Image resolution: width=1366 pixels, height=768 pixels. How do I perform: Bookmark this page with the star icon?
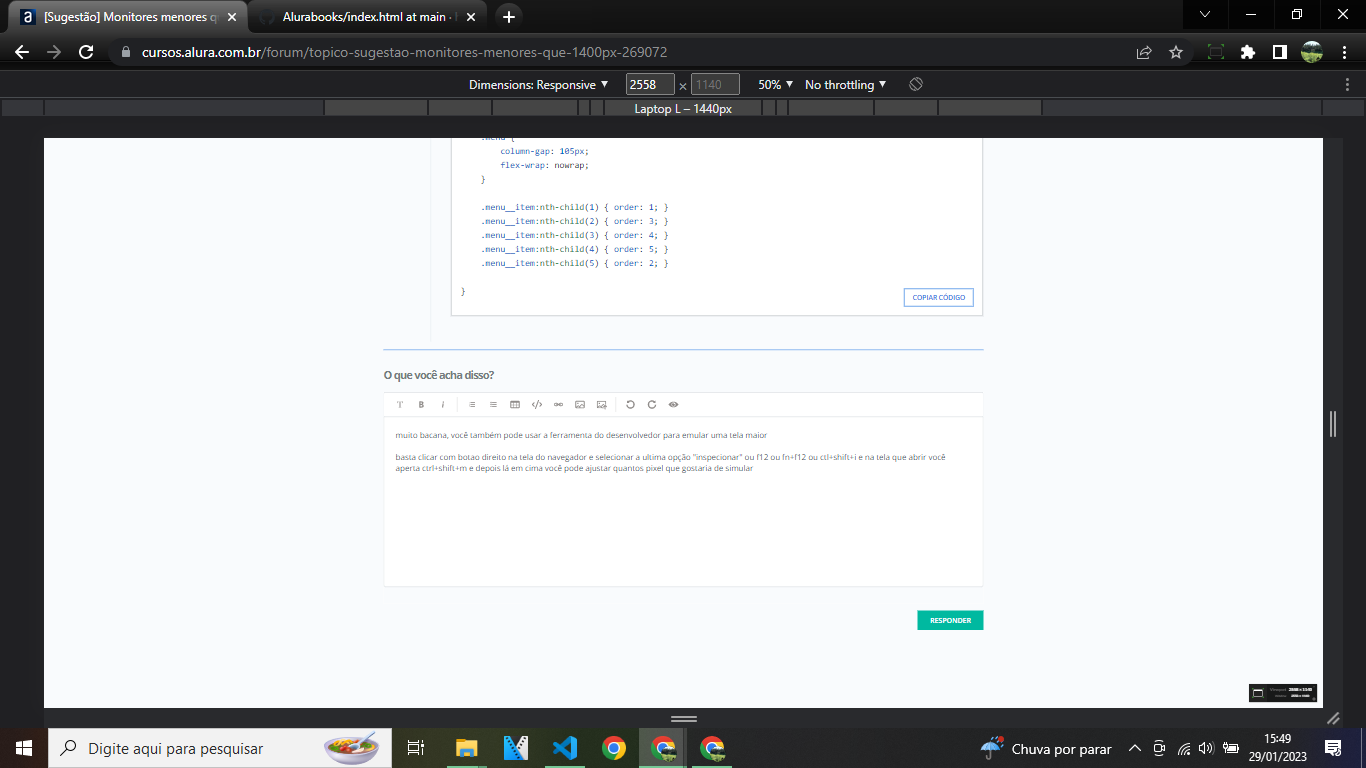(1176, 52)
